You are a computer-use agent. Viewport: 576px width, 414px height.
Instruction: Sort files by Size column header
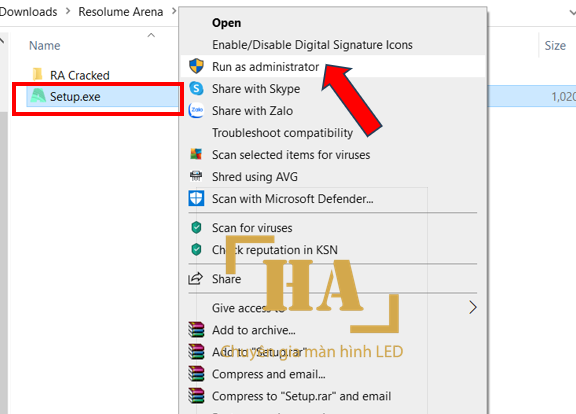pos(555,46)
